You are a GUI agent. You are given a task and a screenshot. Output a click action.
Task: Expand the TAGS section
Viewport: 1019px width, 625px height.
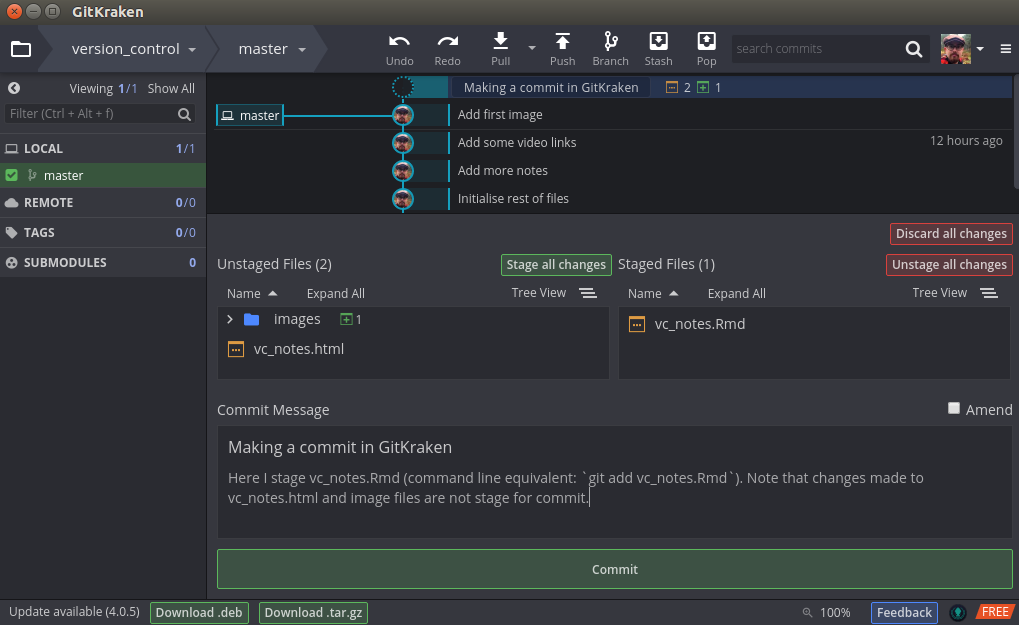[103, 232]
